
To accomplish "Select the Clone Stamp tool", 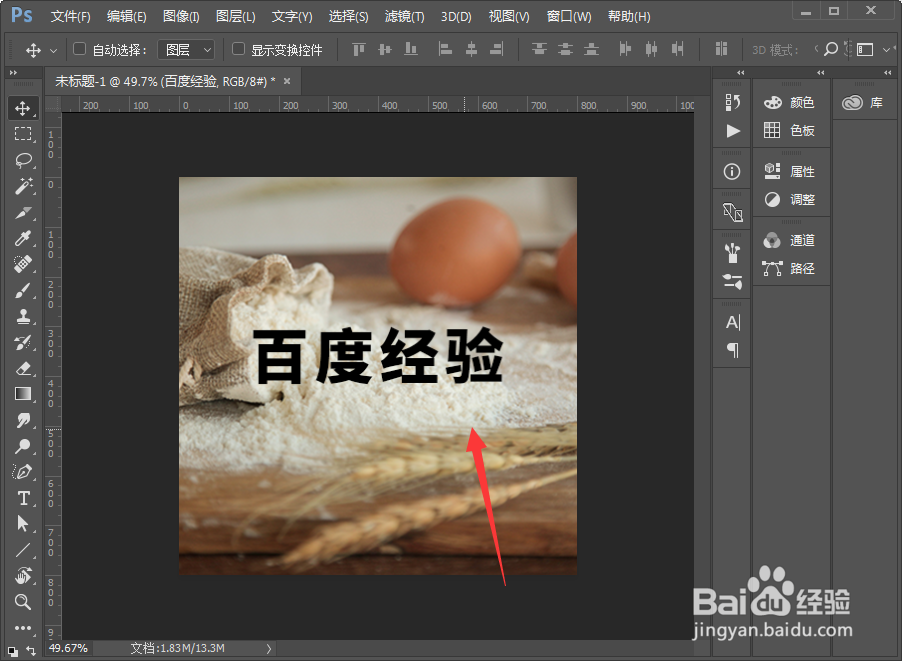I will coord(23,316).
